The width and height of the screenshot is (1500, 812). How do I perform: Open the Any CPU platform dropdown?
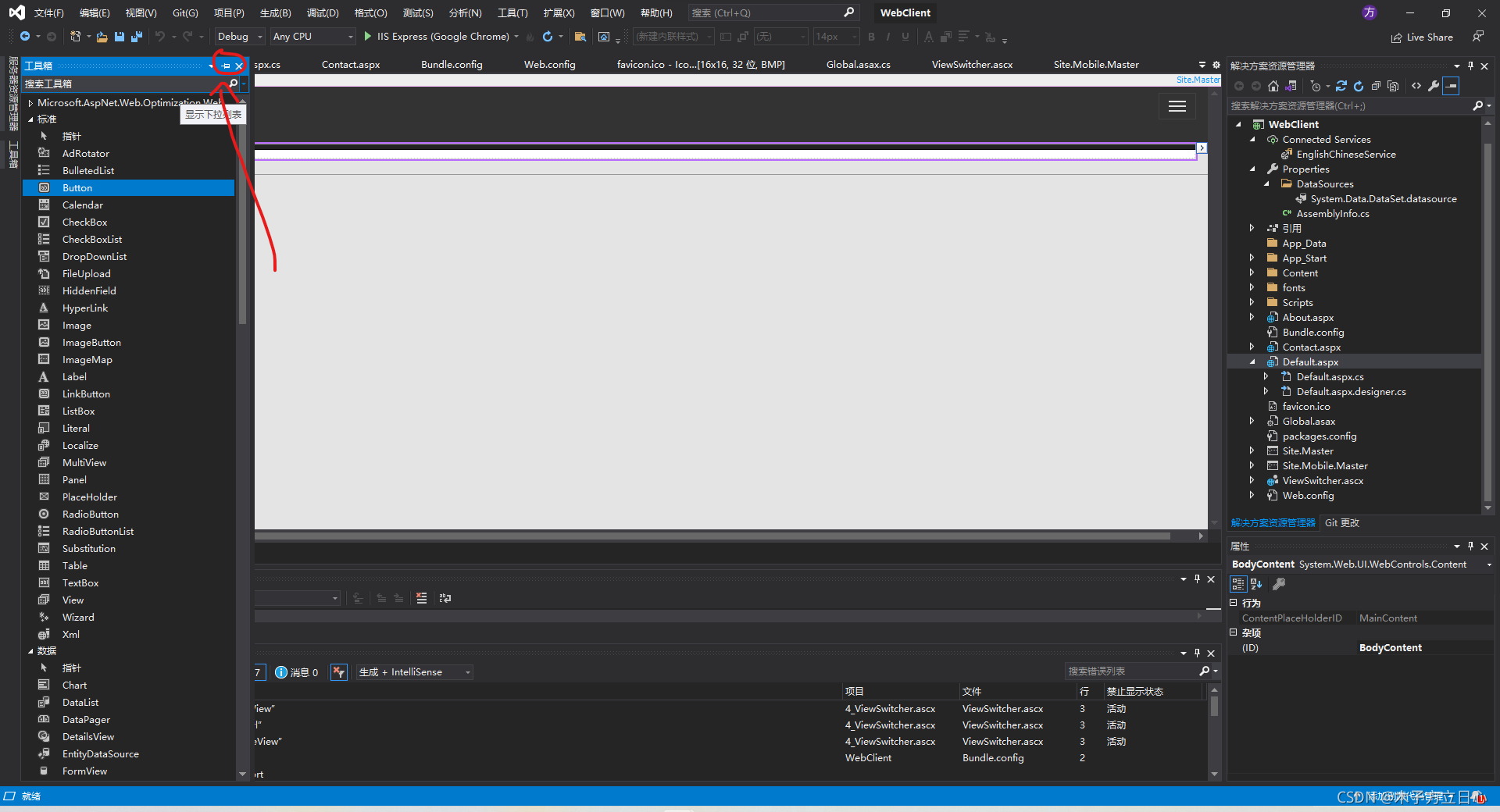click(313, 37)
